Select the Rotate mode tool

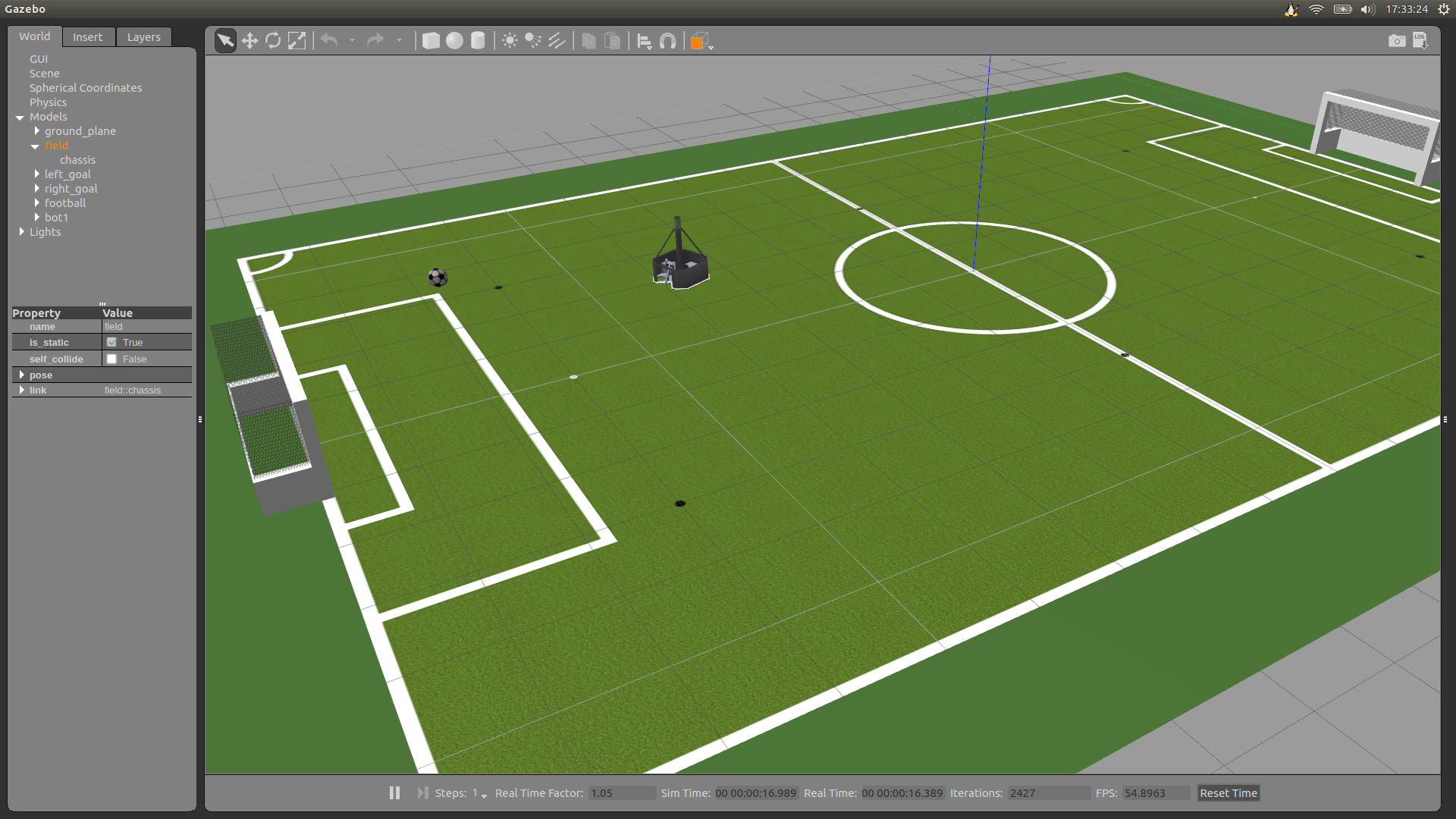click(x=273, y=41)
